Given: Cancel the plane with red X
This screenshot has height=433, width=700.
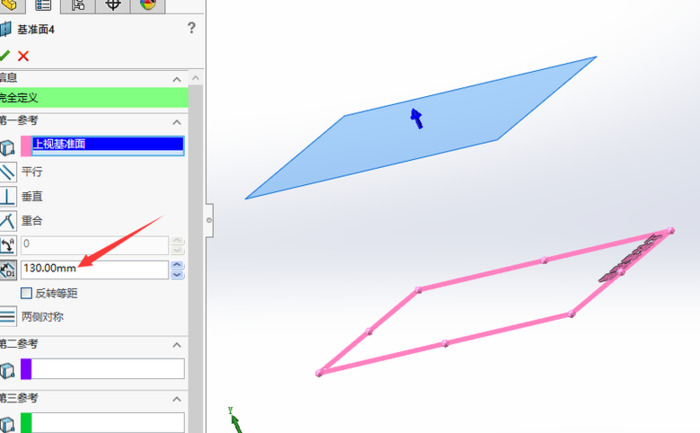Looking at the screenshot, I should point(24,56).
